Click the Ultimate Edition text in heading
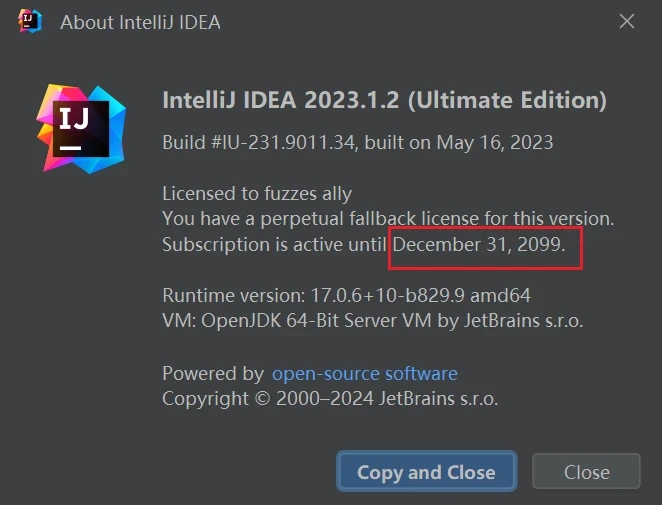The width and height of the screenshot is (662, 505). pyautogui.click(x=507, y=100)
